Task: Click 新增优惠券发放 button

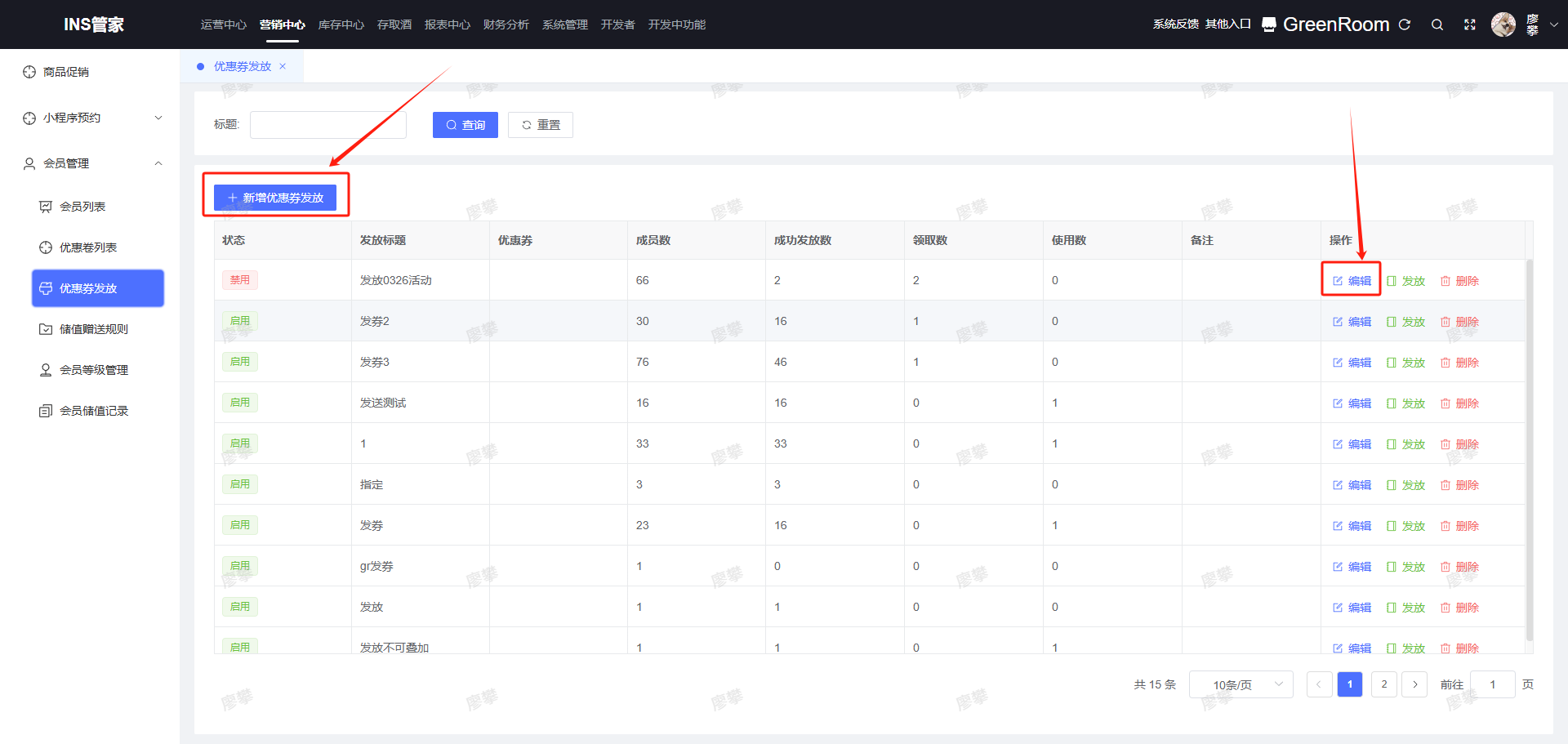Action: (275, 198)
